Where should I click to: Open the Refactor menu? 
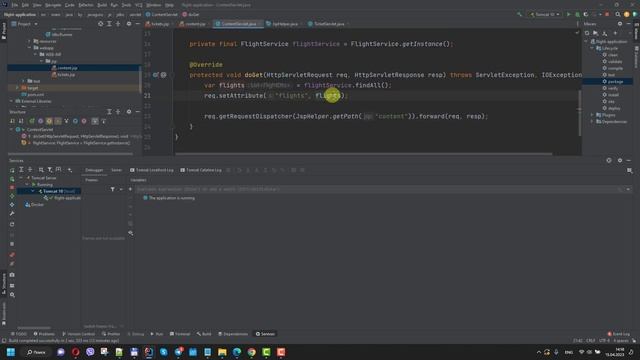[x=86, y=5]
